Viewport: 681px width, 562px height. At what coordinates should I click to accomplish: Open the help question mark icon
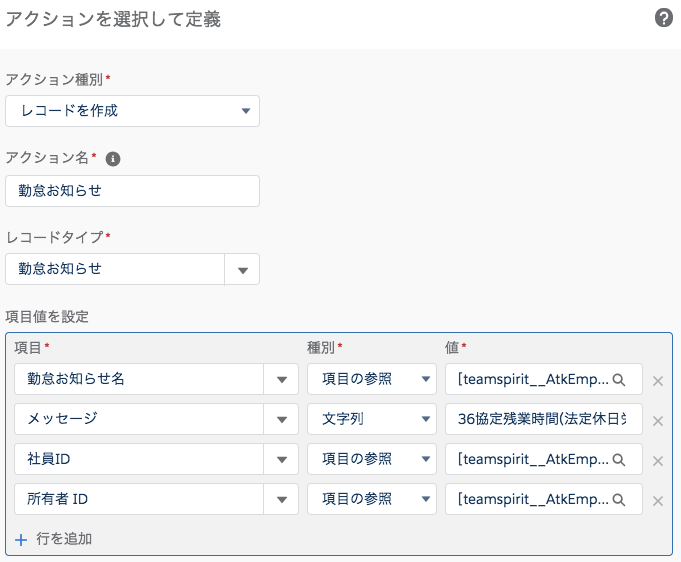click(x=664, y=18)
